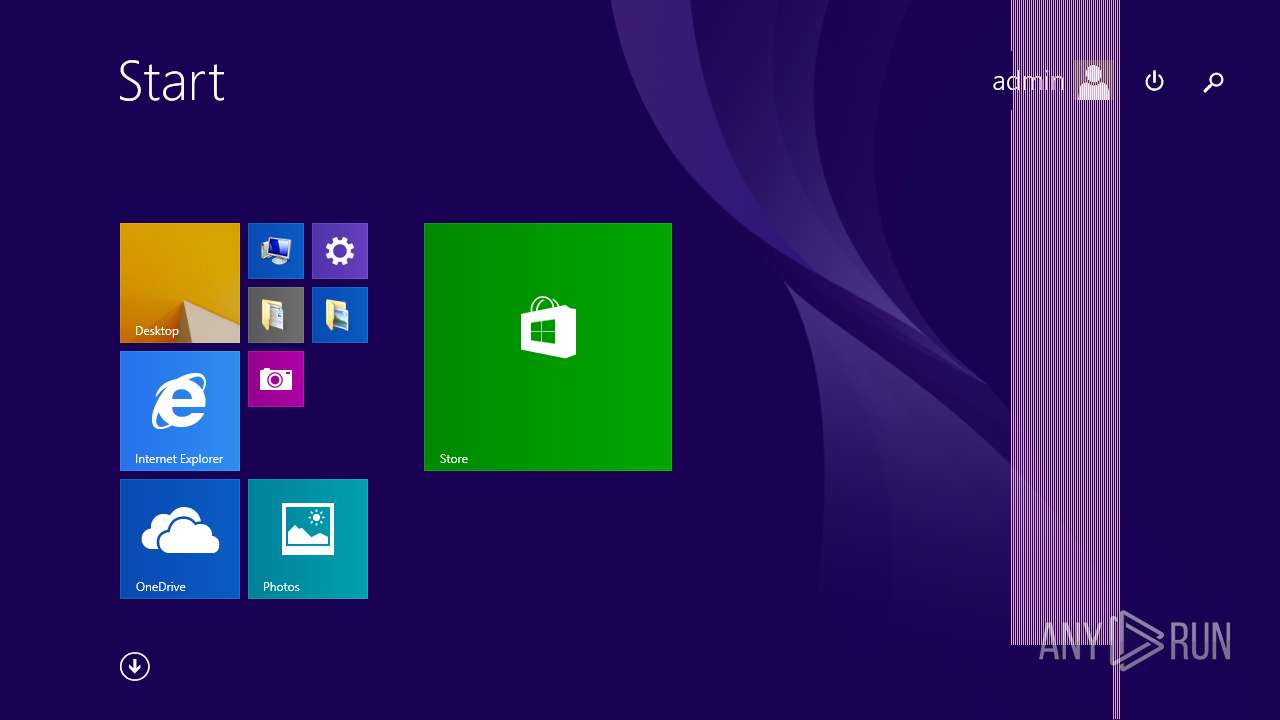Image resolution: width=1280 pixels, height=720 pixels.
Task: Open the Photos tile
Action: 308,539
